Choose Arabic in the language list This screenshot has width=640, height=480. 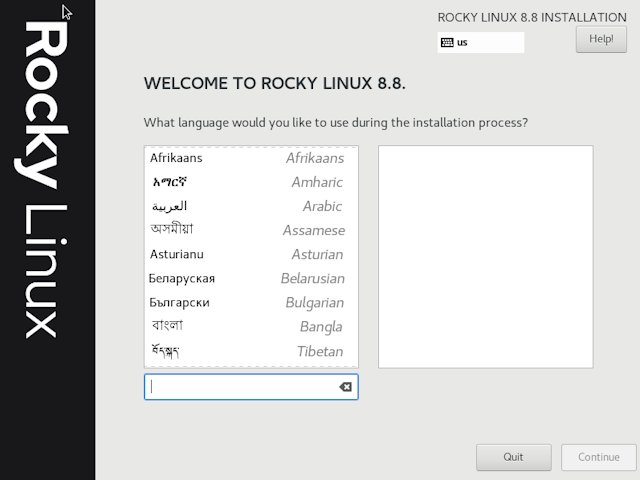246,206
